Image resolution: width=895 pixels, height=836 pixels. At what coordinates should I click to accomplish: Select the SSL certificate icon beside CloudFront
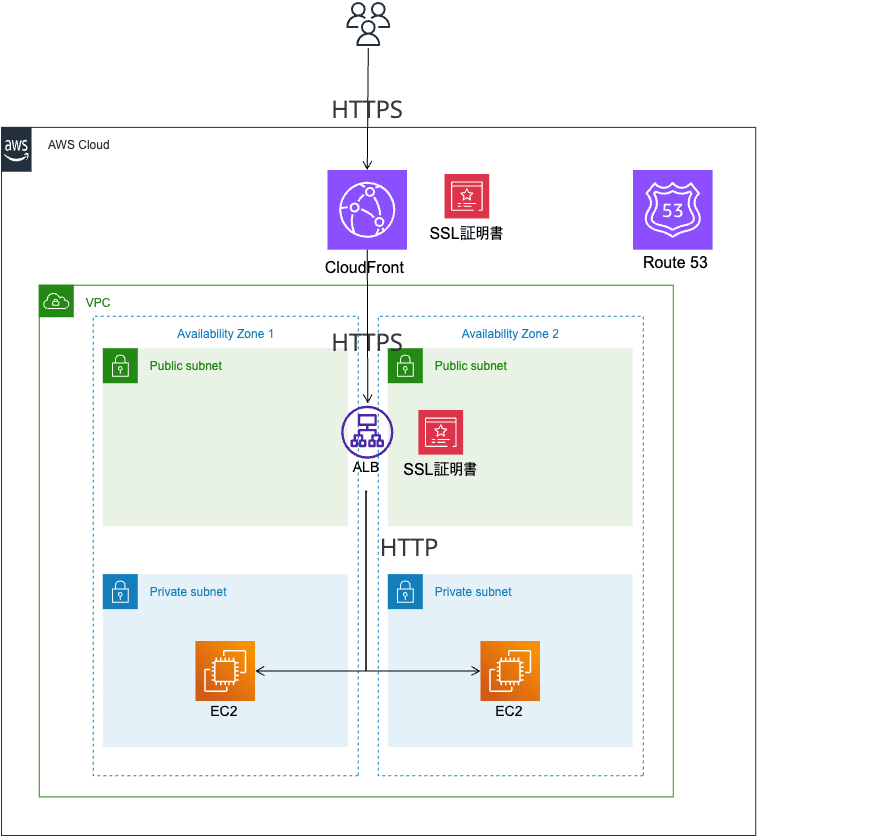click(467, 196)
